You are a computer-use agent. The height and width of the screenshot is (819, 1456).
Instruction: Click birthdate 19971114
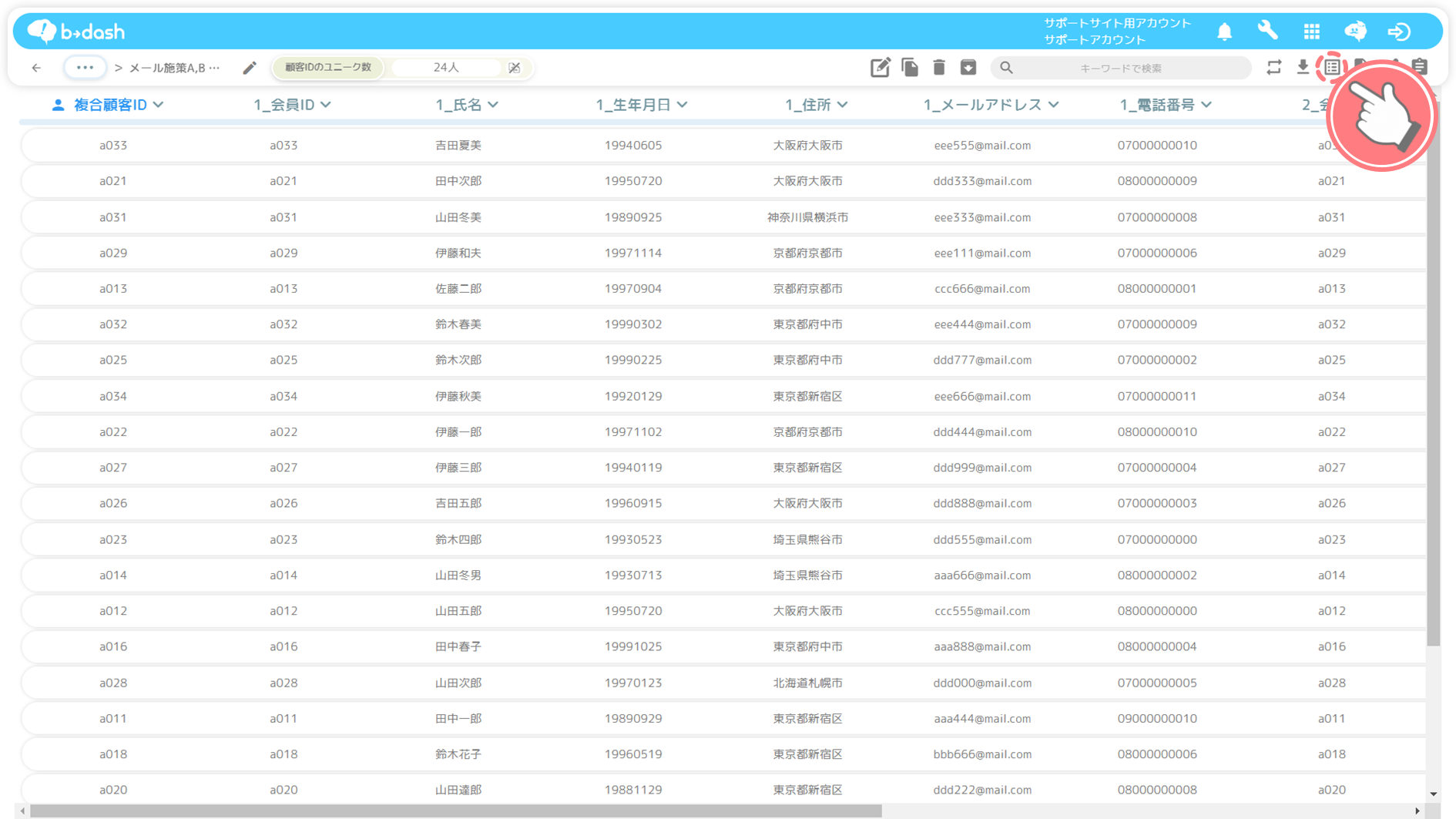(633, 253)
